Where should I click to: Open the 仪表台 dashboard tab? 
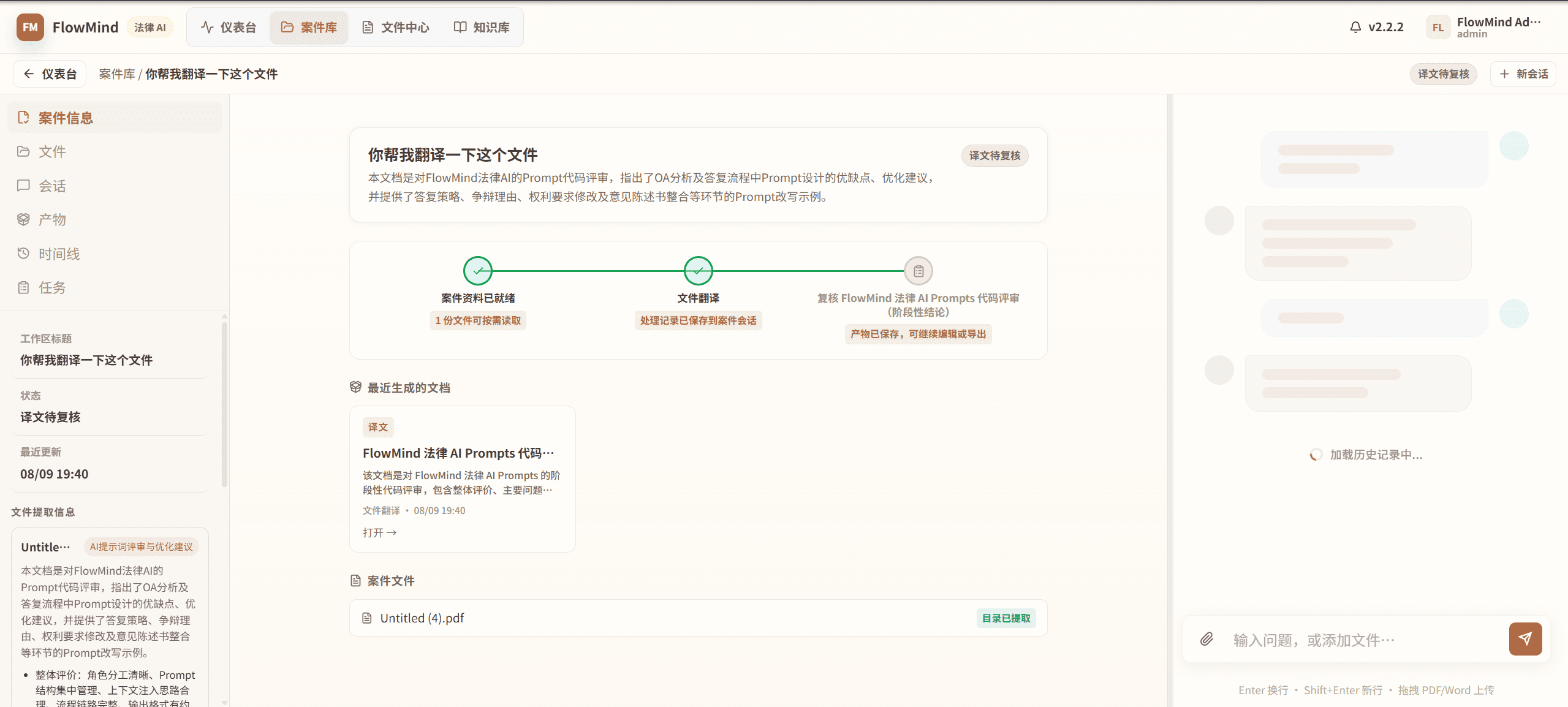229,28
